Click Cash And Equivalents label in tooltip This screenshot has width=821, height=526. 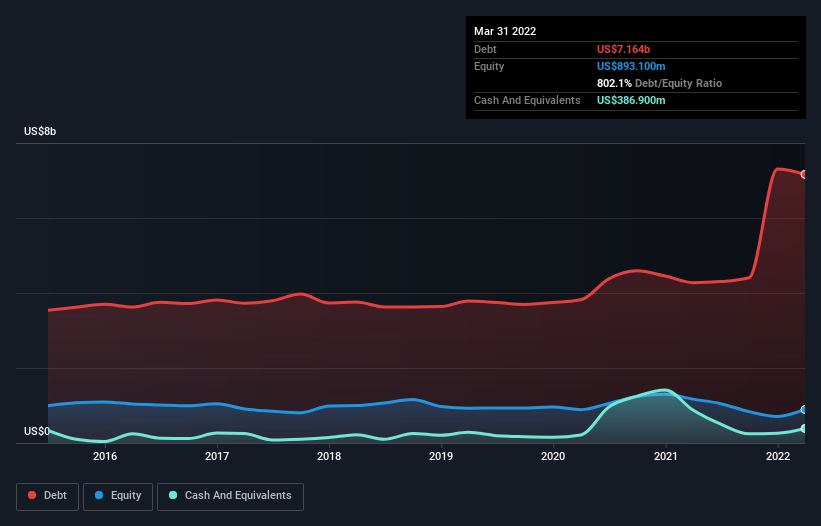pyautogui.click(x=527, y=100)
